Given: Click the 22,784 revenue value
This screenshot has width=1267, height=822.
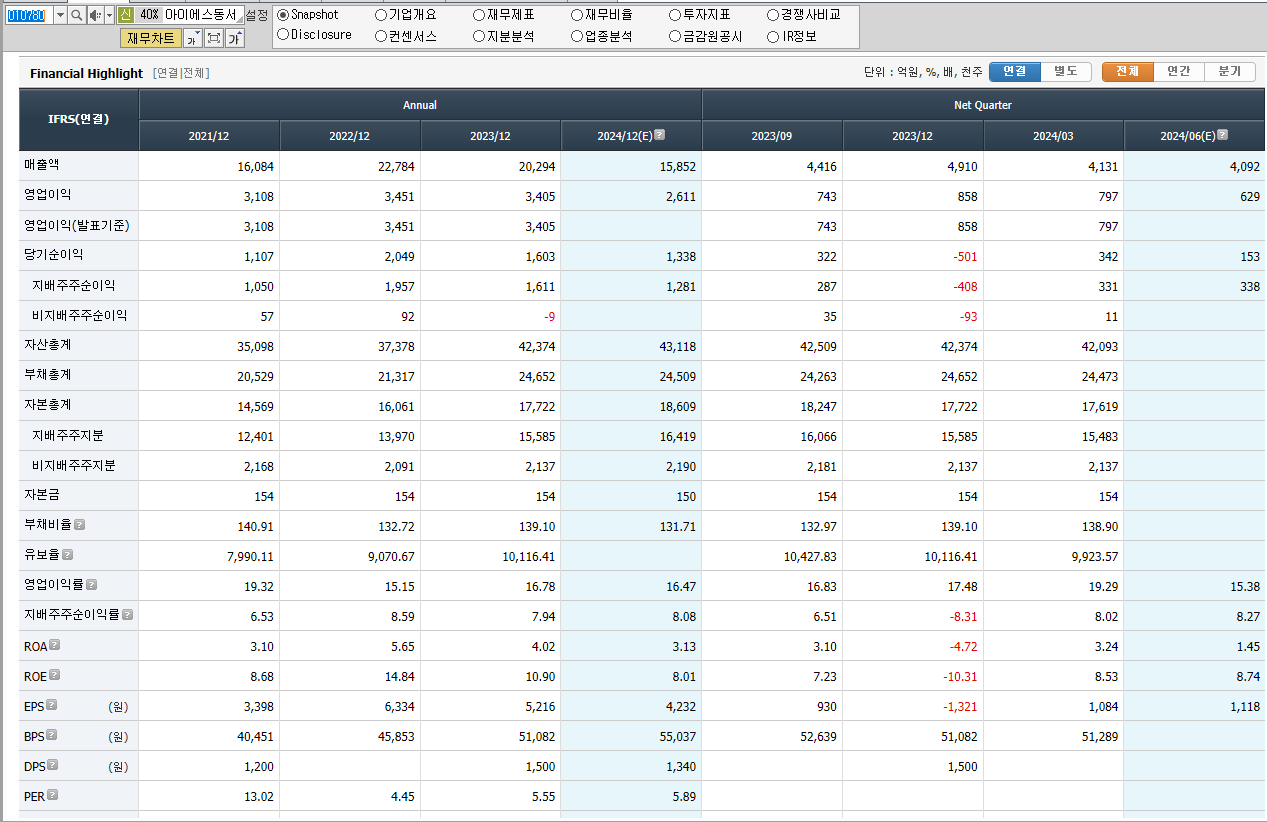Looking at the screenshot, I should click(x=396, y=167).
